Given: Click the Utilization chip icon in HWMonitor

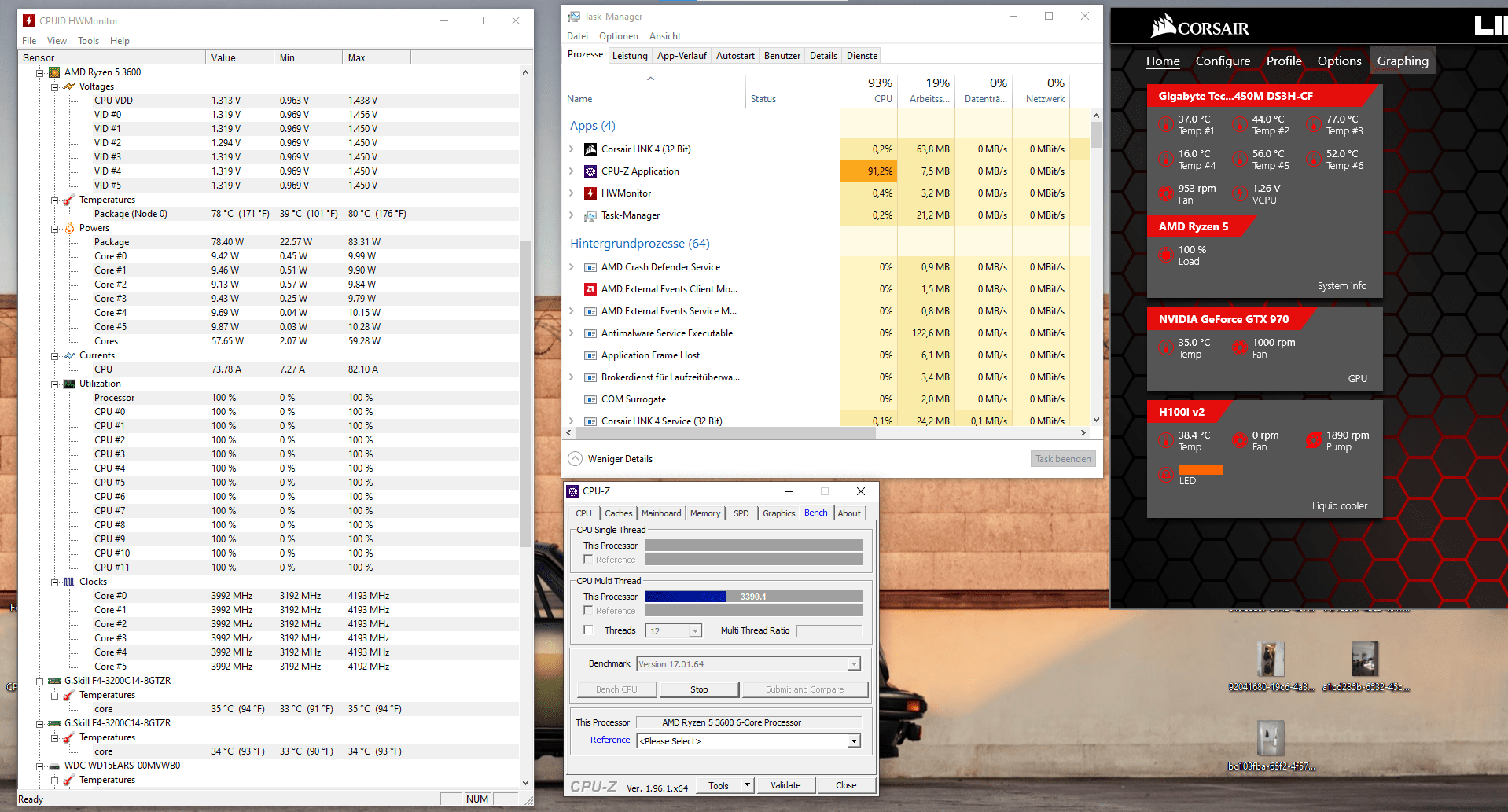Looking at the screenshot, I should [x=69, y=384].
